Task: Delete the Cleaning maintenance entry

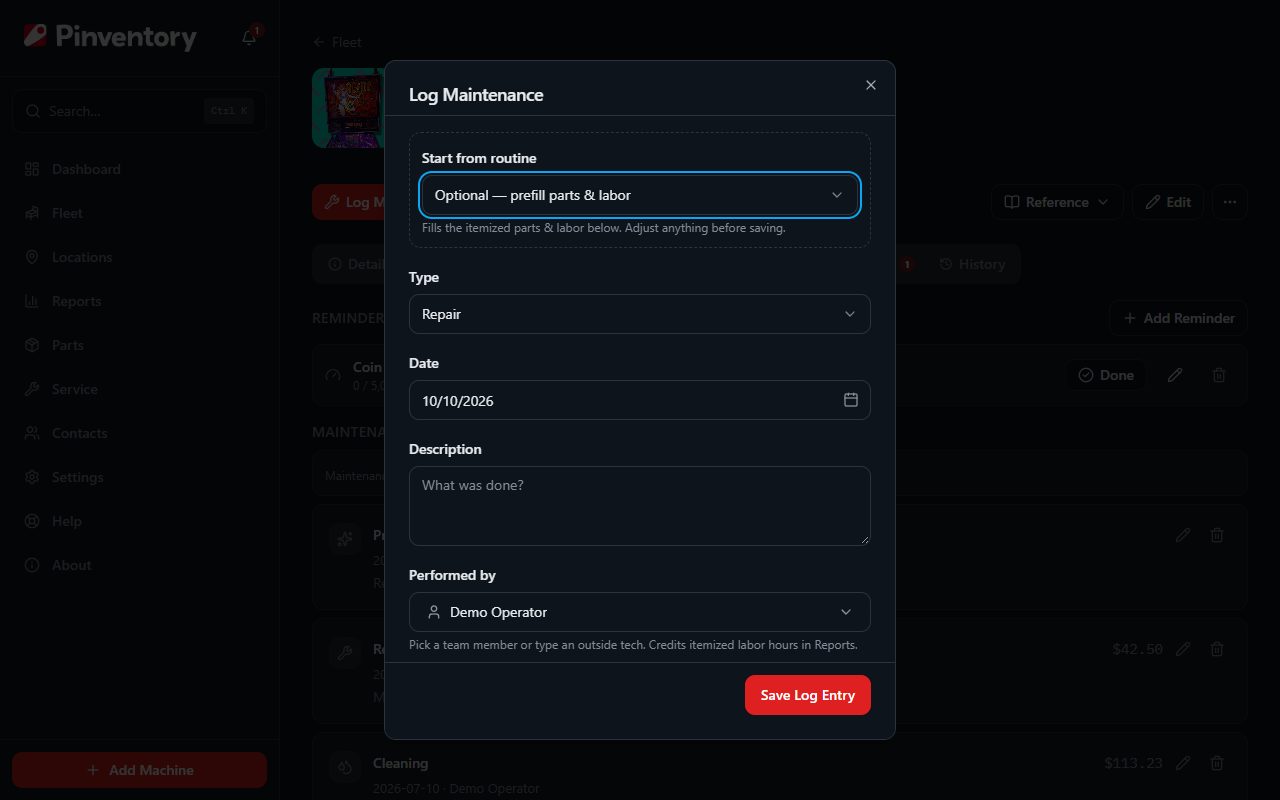Action: pos(1217,763)
